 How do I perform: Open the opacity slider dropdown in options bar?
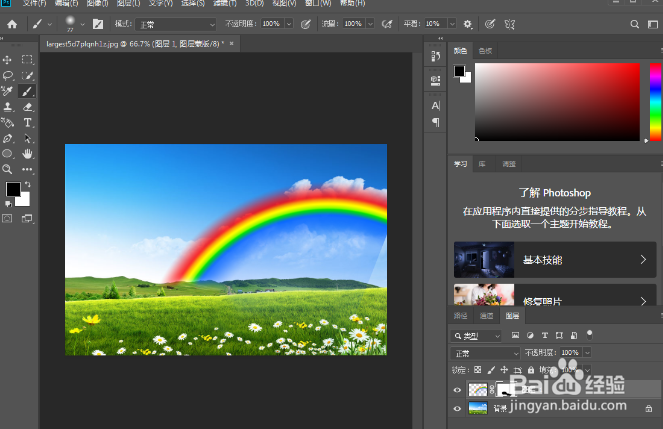[289, 24]
